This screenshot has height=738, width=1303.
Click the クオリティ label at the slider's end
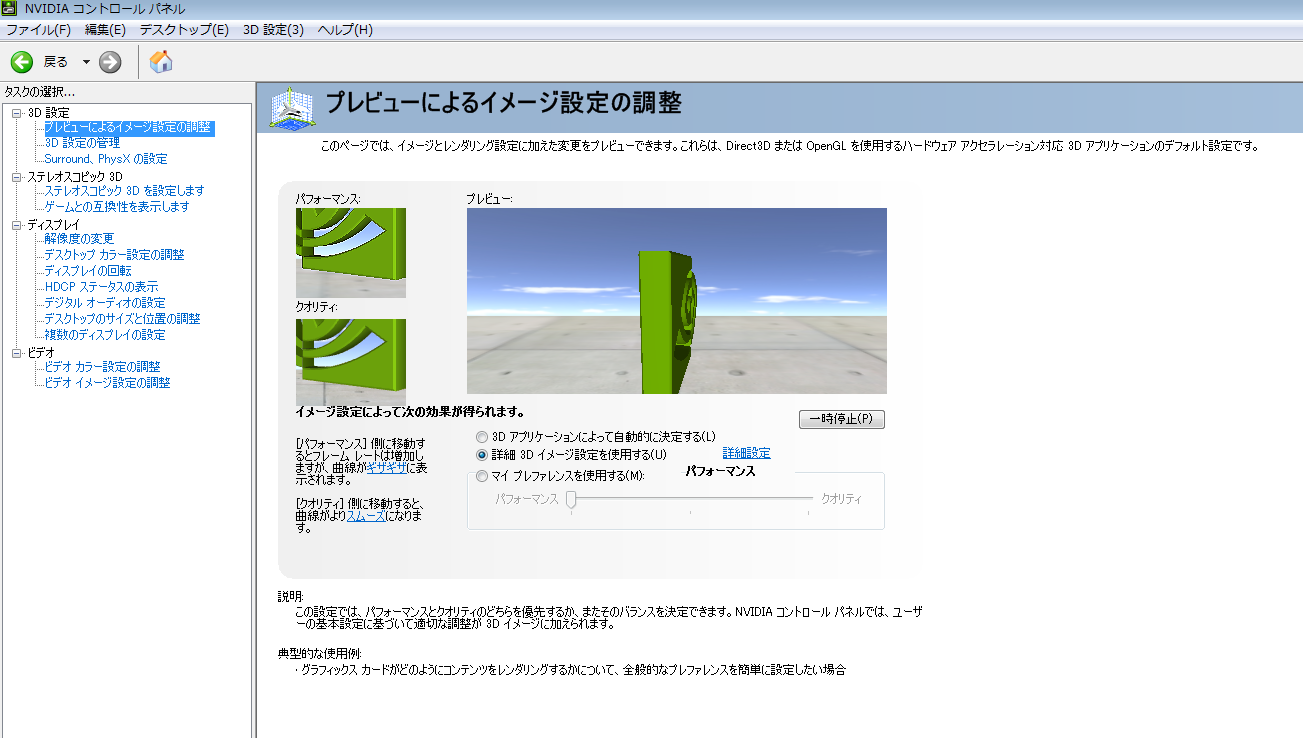coord(841,498)
